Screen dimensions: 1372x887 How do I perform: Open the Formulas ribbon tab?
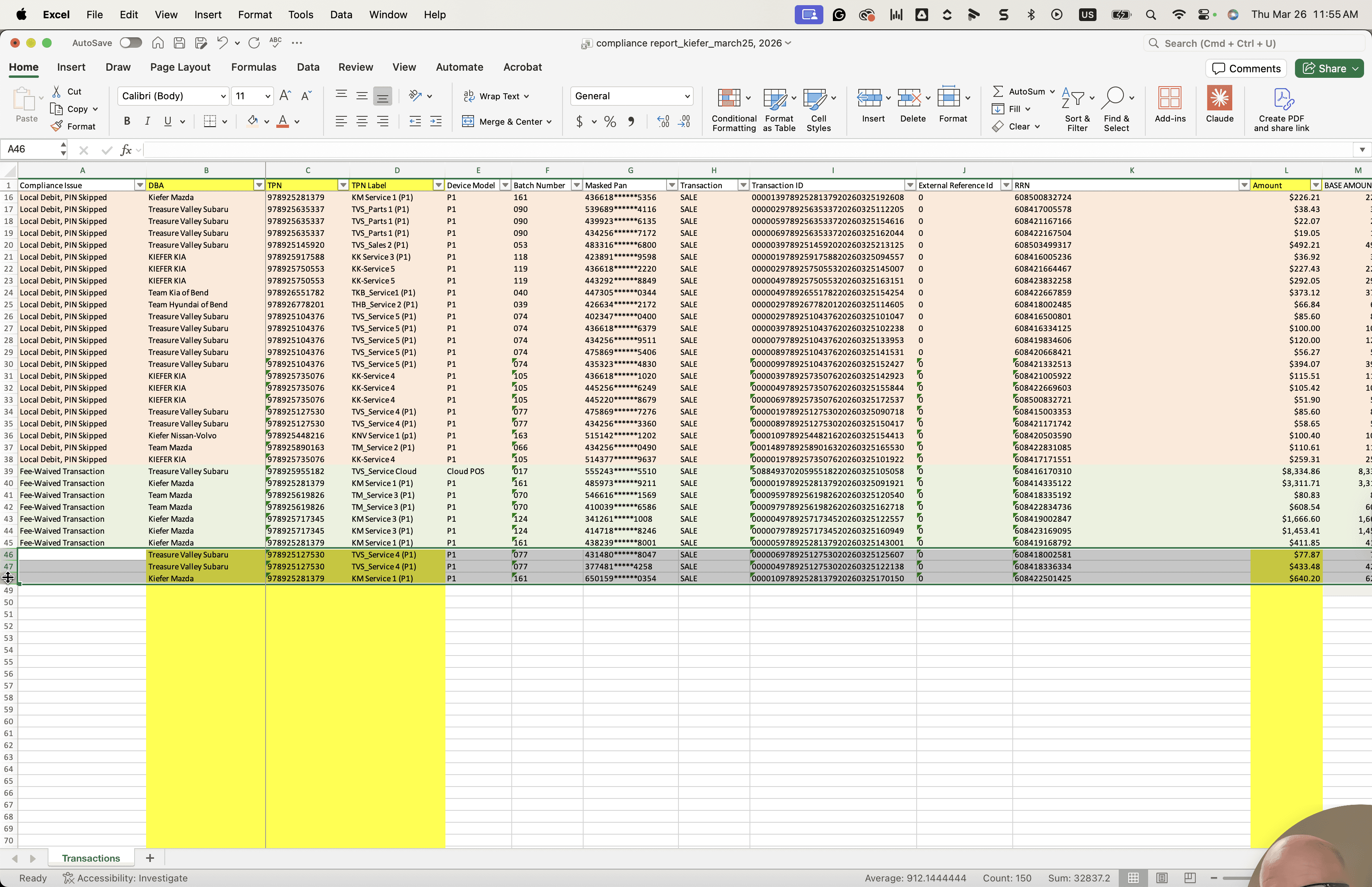[254, 67]
